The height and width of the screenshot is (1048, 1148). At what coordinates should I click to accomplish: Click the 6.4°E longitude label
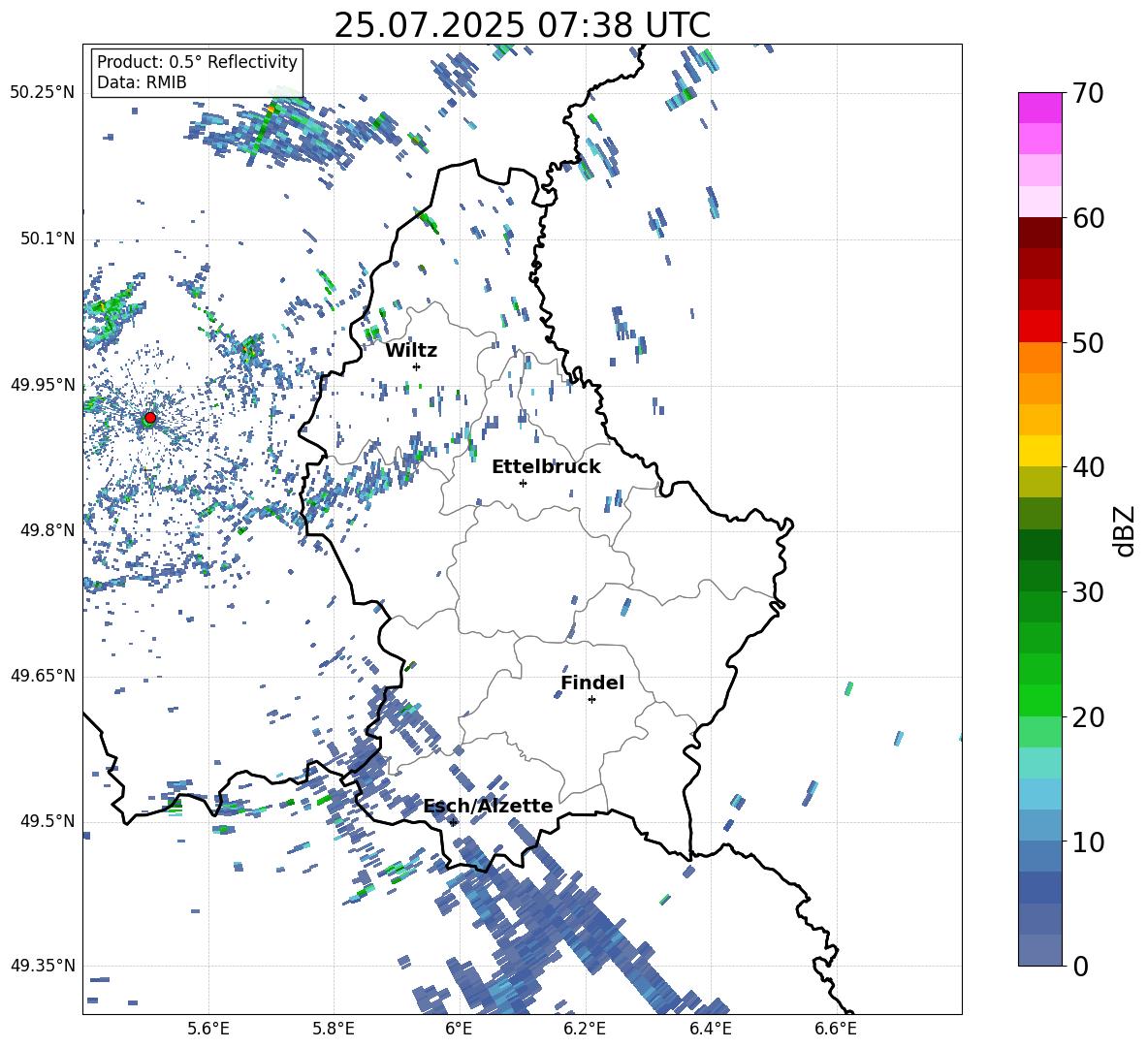(x=710, y=1029)
